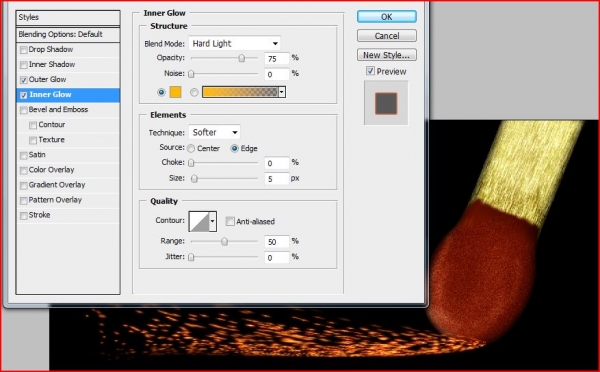Click the yellow glow color swatch
Viewport: 600px width, 372px height.
pyautogui.click(x=175, y=92)
